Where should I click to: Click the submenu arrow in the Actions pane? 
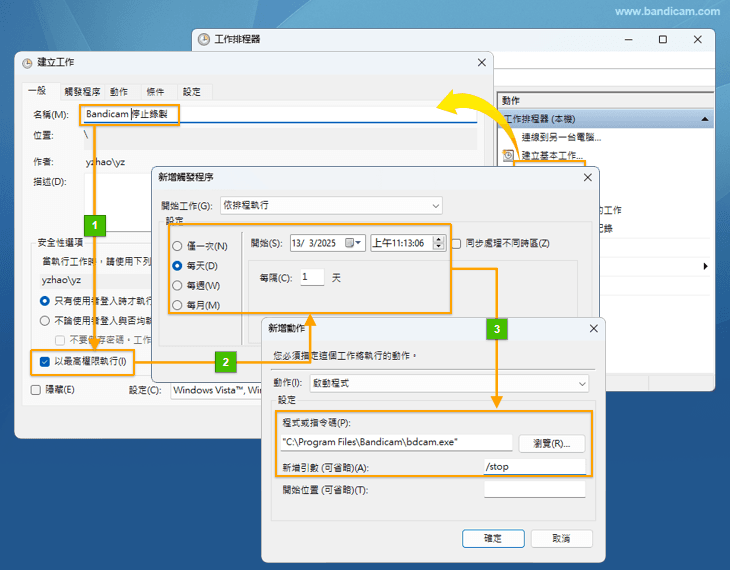coord(705,266)
